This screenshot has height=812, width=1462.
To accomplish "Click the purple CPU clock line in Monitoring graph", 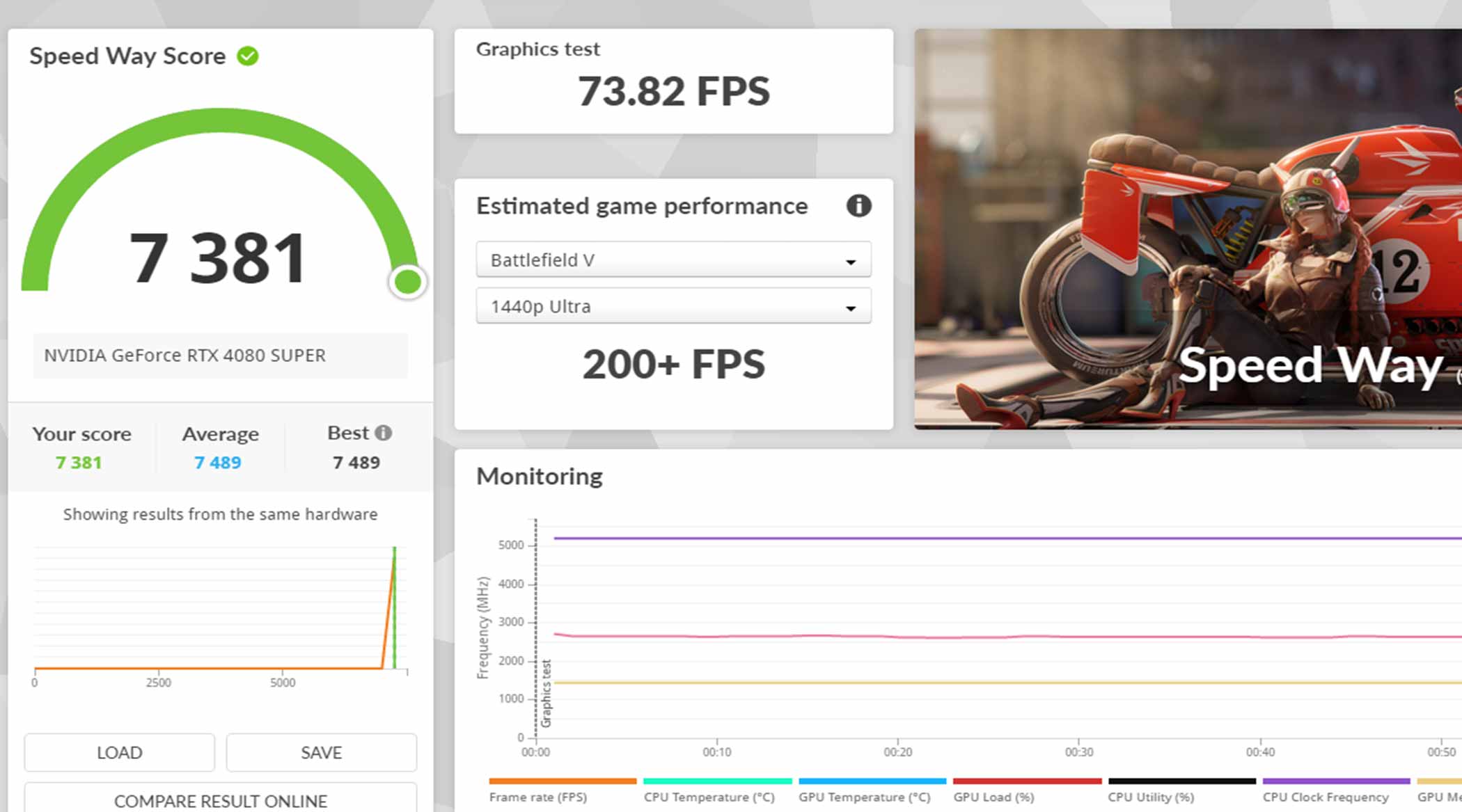I will click(x=1007, y=538).
